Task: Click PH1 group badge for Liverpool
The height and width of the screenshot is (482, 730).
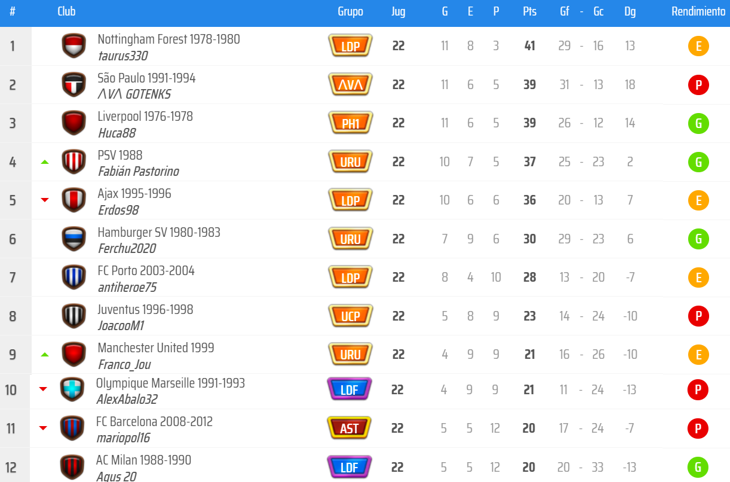Action: (x=350, y=123)
